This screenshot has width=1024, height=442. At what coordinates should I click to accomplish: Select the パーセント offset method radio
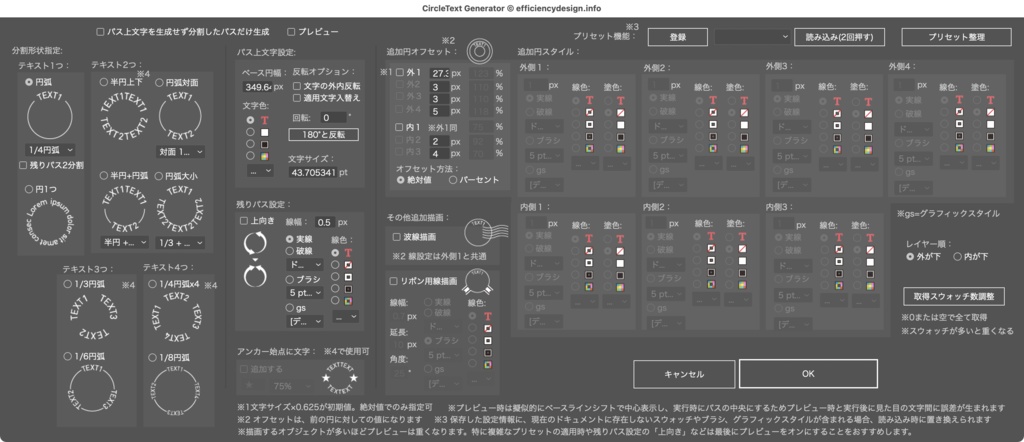pyautogui.click(x=453, y=180)
